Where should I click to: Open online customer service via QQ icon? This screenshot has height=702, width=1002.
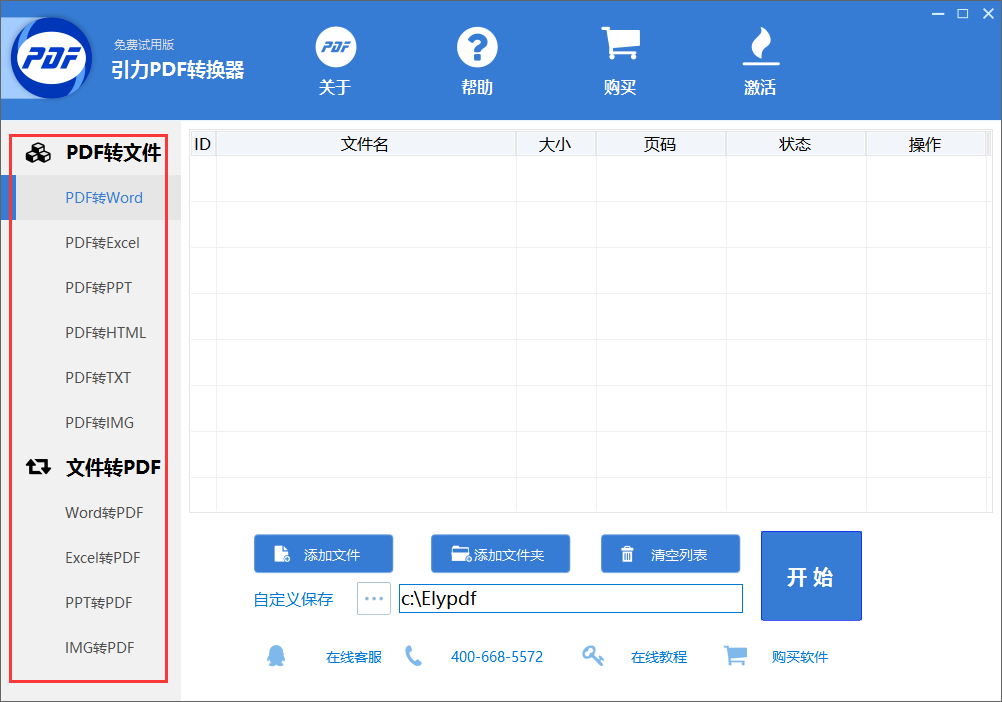277,656
